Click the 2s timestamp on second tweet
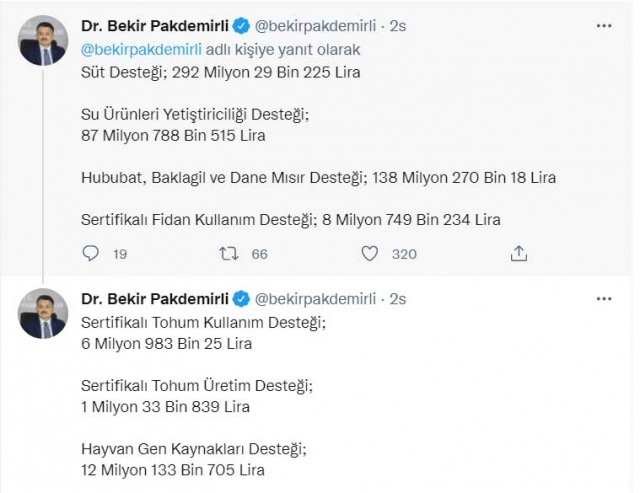 [x=398, y=299]
